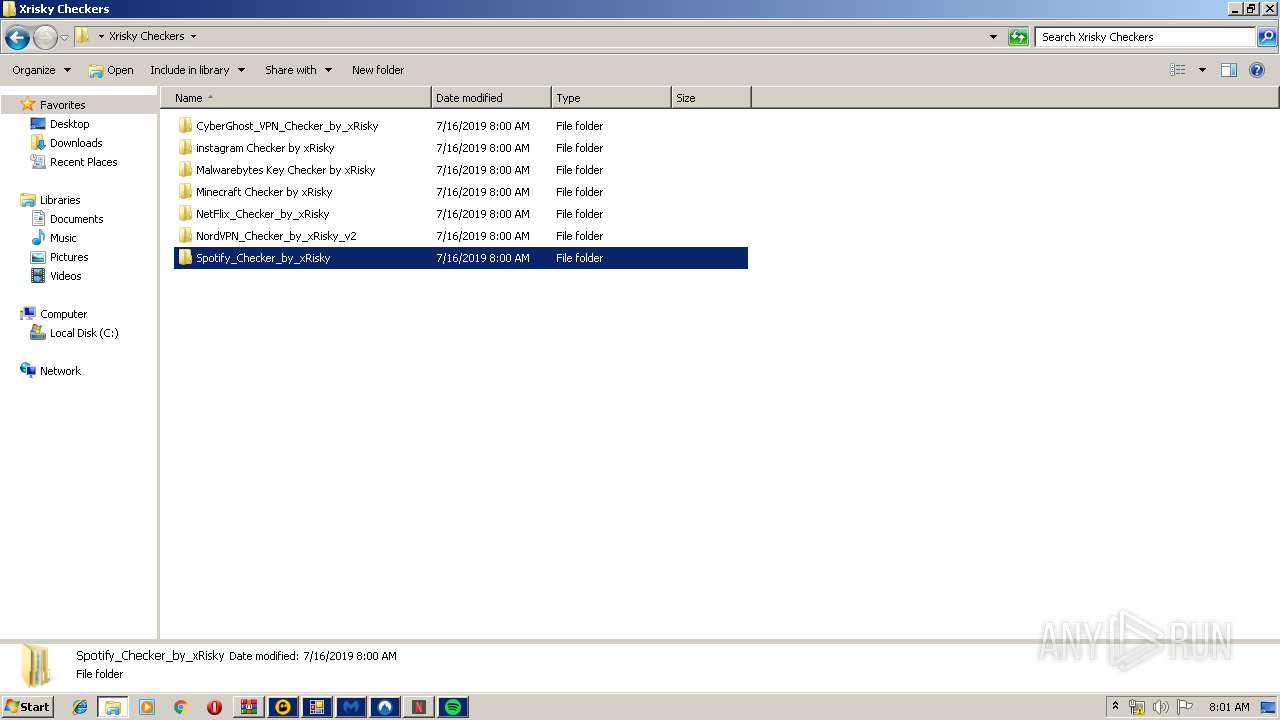
Task: Click highlighted "Spotify_Checker_by_xRisky" row name
Action: [263, 258]
